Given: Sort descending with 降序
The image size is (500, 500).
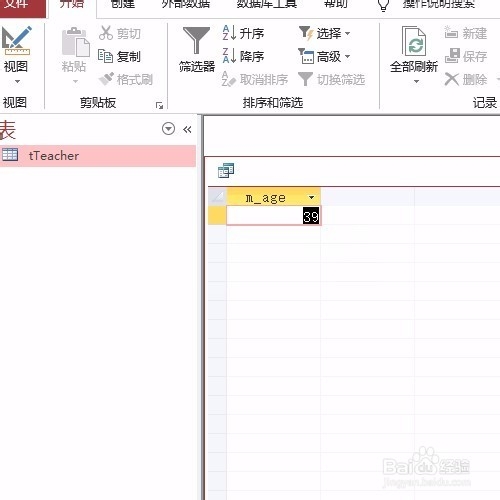Looking at the screenshot, I should point(243,56).
